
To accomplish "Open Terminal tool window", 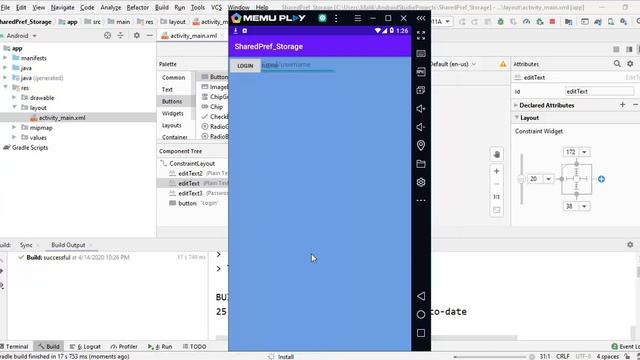I will (15, 346).
